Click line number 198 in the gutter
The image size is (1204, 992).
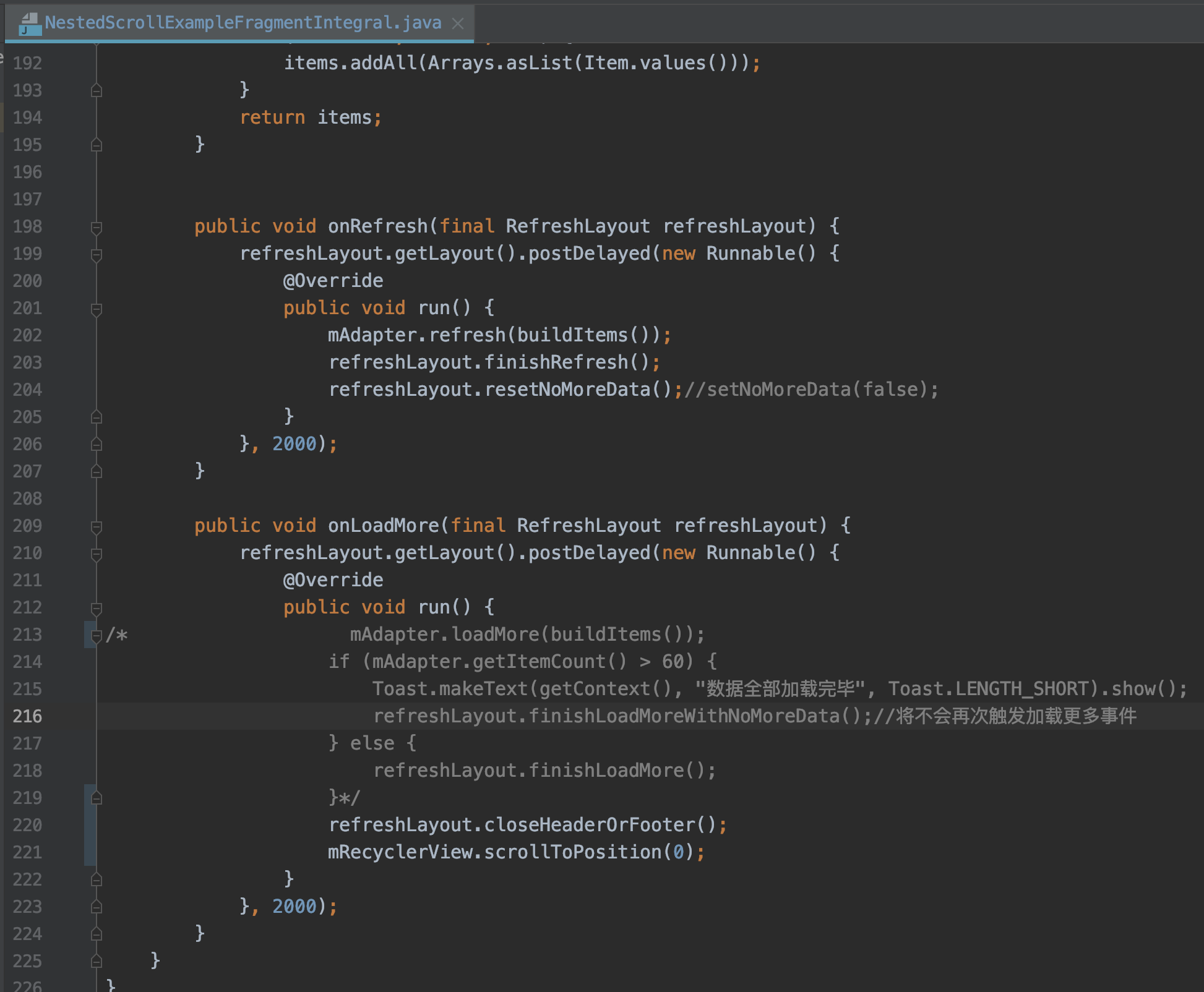27,226
